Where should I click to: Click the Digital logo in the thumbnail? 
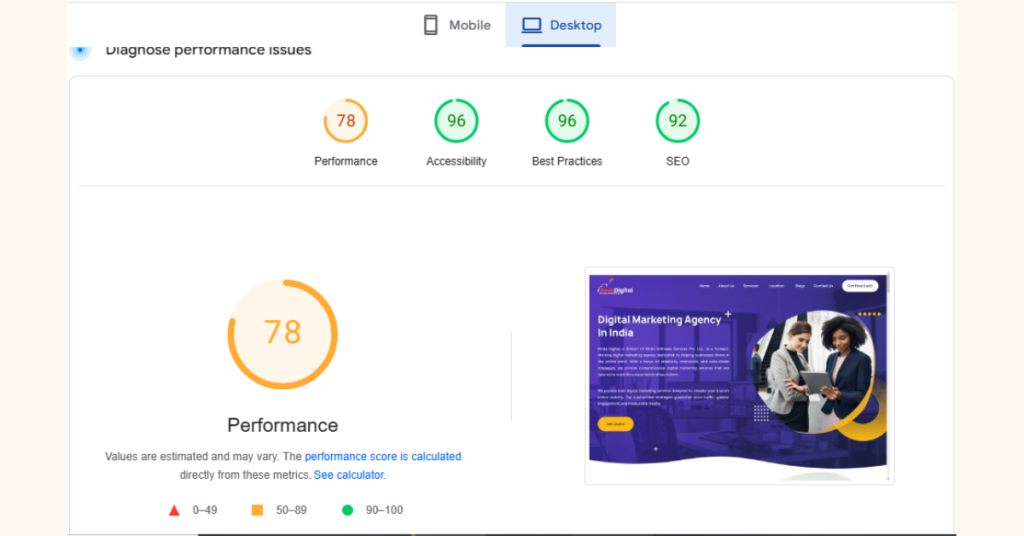(615, 288)
